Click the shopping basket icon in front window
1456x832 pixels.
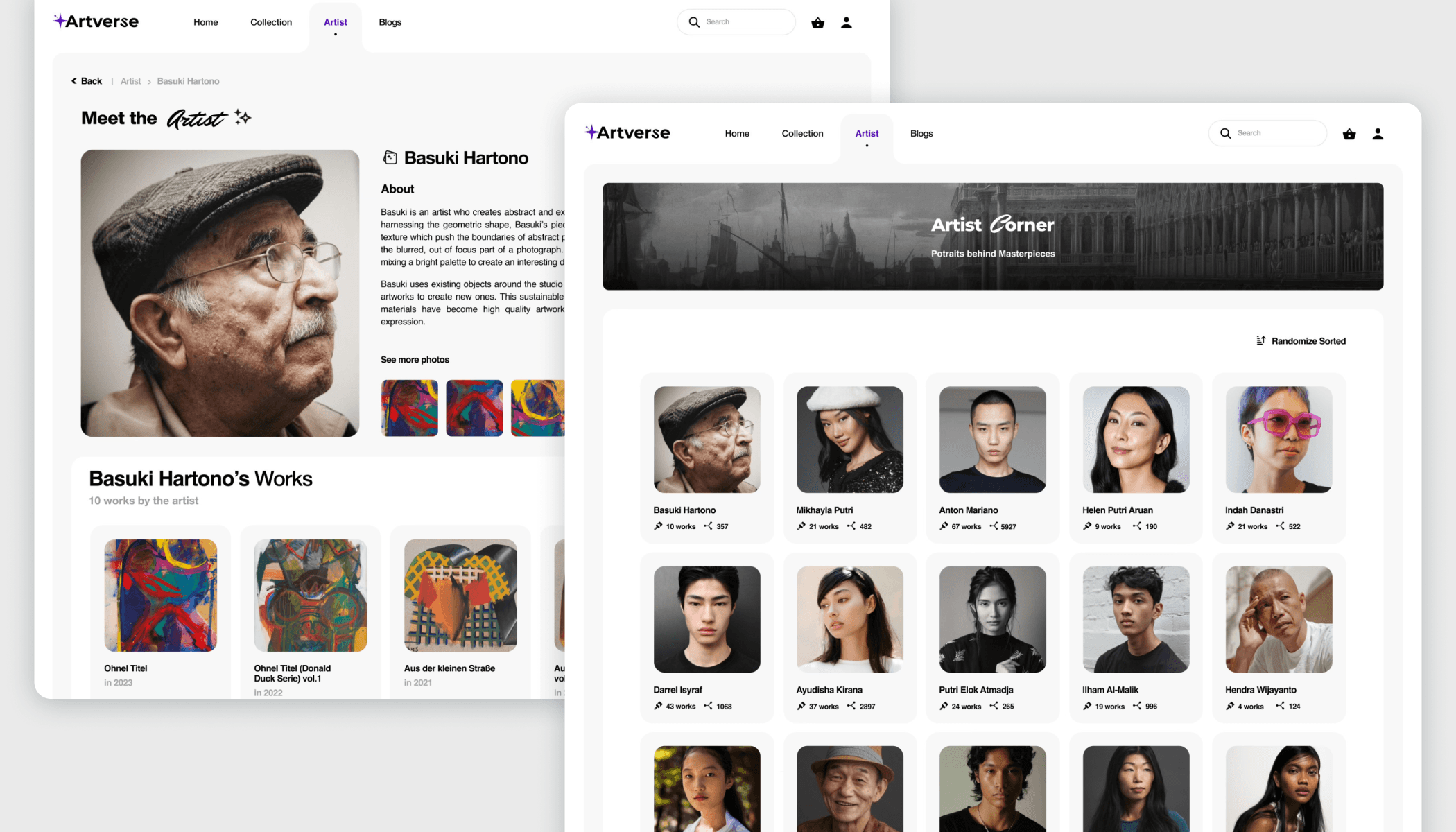click(x=1349, y=134)
